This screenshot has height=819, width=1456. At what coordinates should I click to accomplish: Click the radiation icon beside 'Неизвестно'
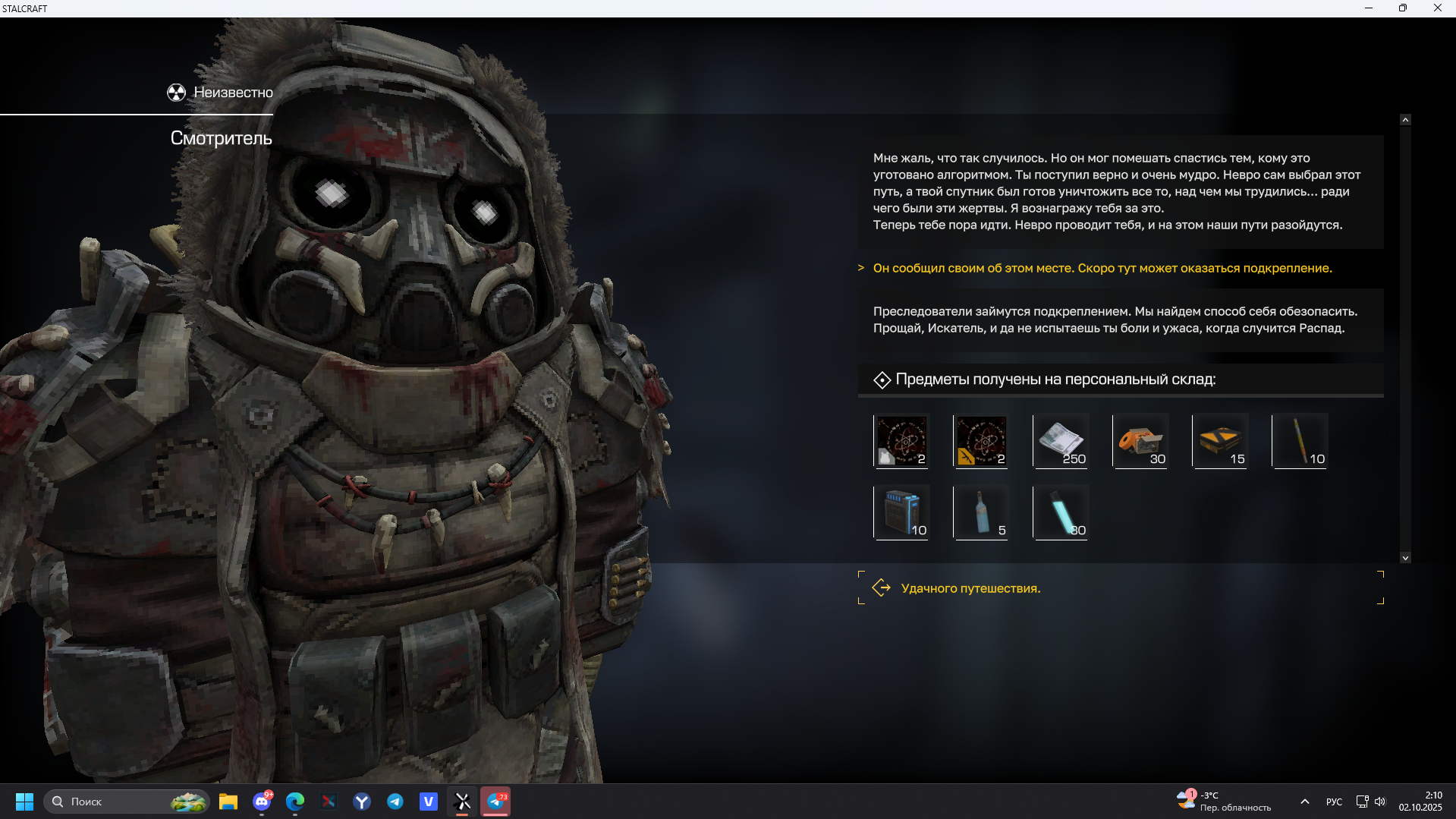coord(176,93)
